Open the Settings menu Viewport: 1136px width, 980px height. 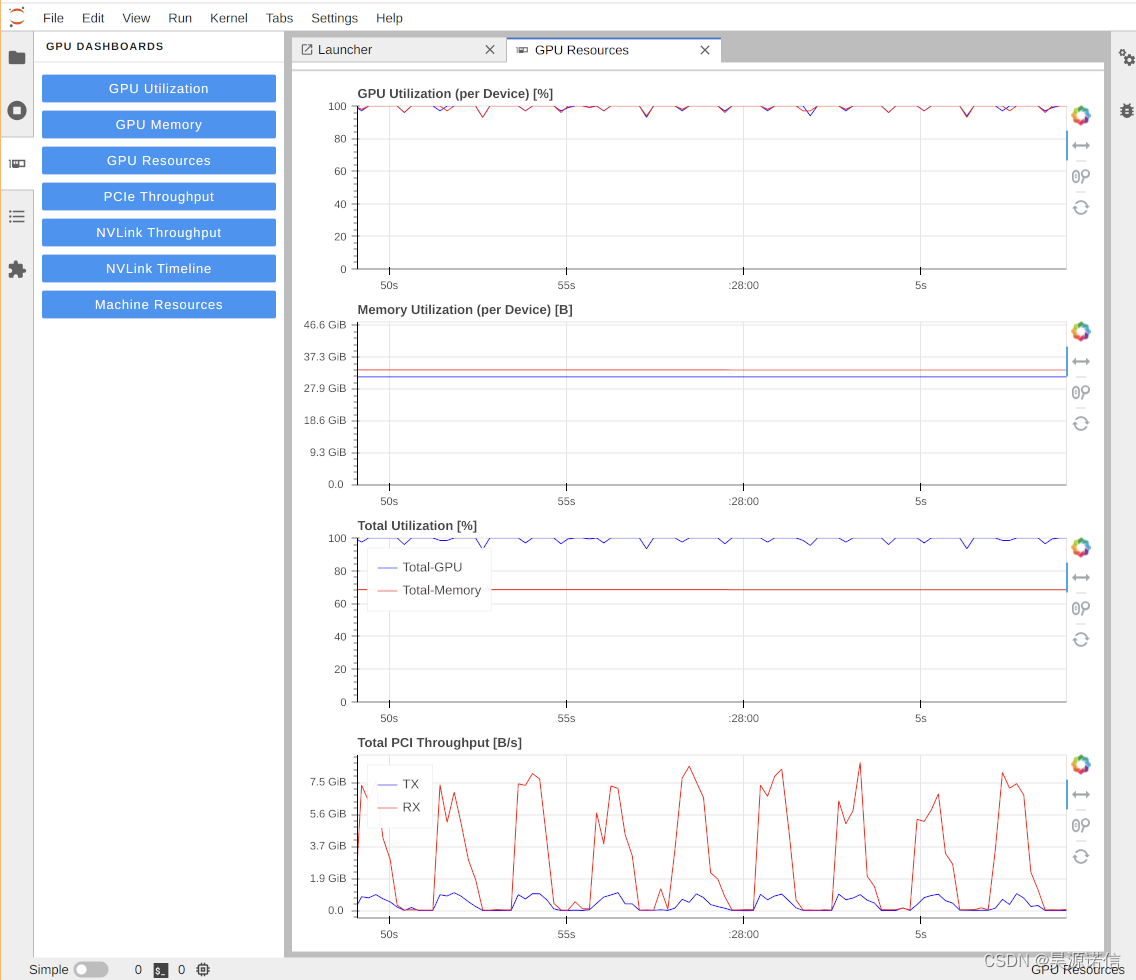tap(334, 18)
